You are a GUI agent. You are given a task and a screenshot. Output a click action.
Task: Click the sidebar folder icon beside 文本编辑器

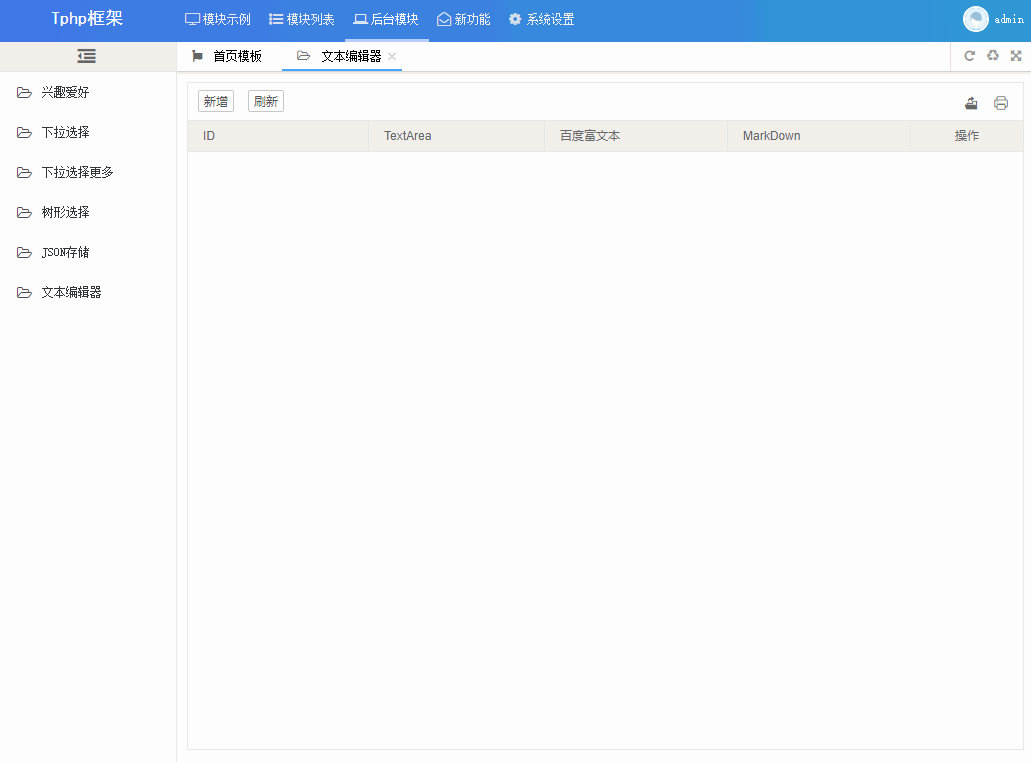tap(24, 293)
